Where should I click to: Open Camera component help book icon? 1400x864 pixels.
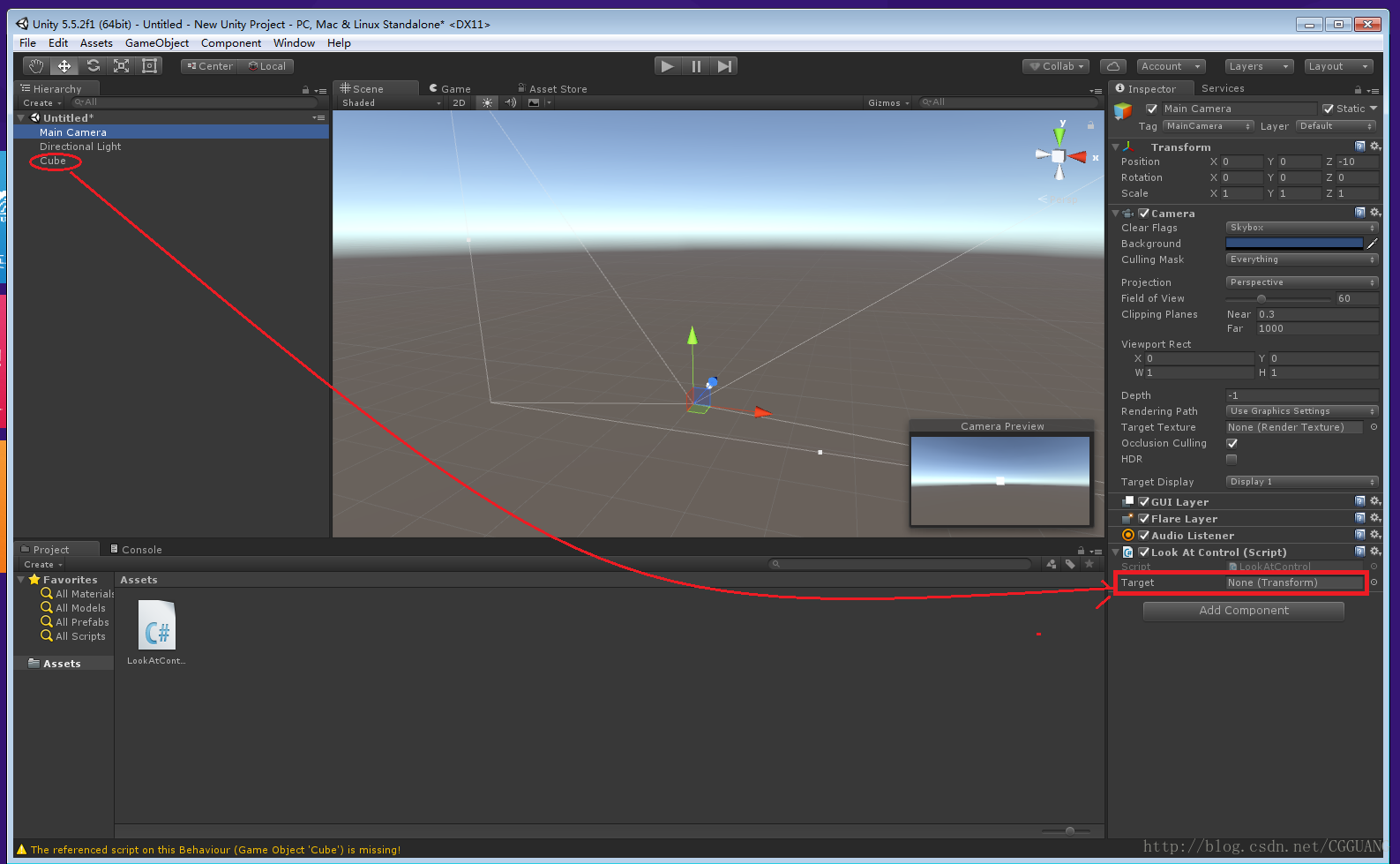pyautogui.click(x=1360, y=213)
